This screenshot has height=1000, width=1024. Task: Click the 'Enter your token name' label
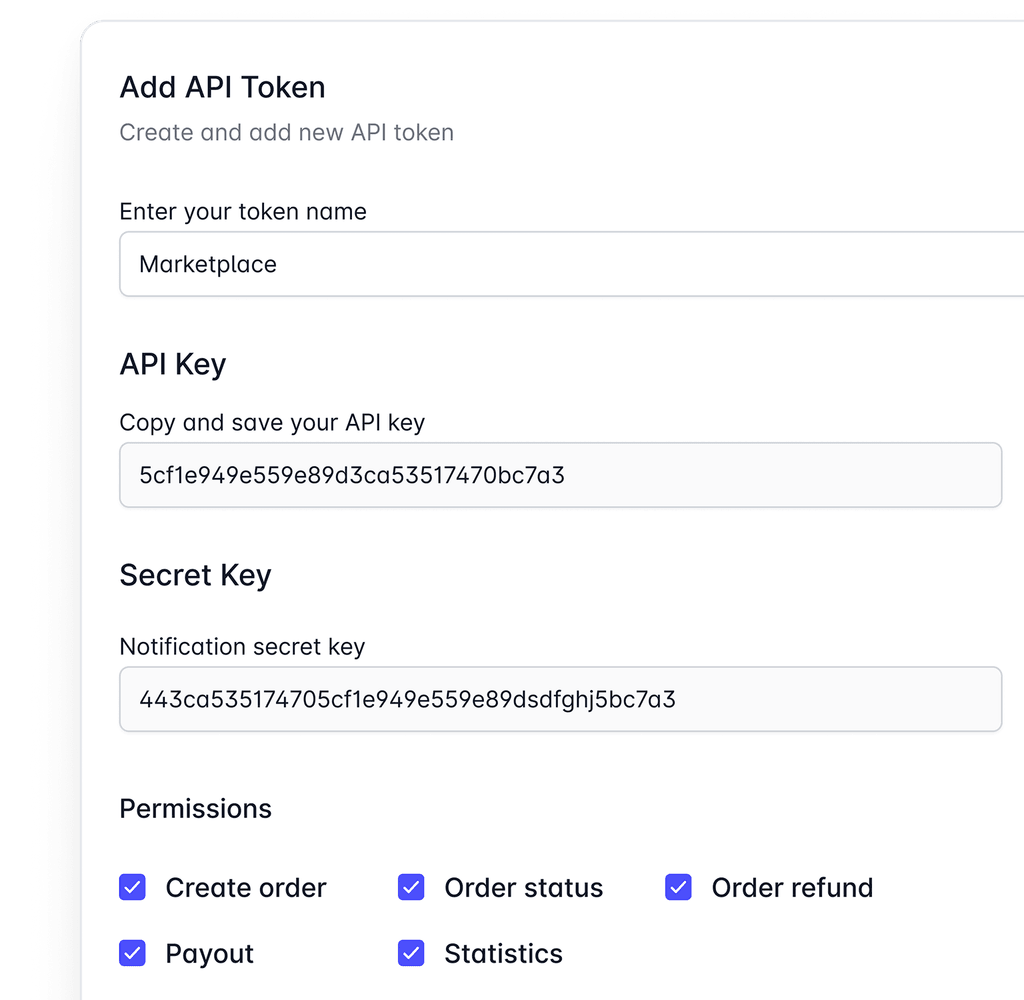click(x=243, y=212)
